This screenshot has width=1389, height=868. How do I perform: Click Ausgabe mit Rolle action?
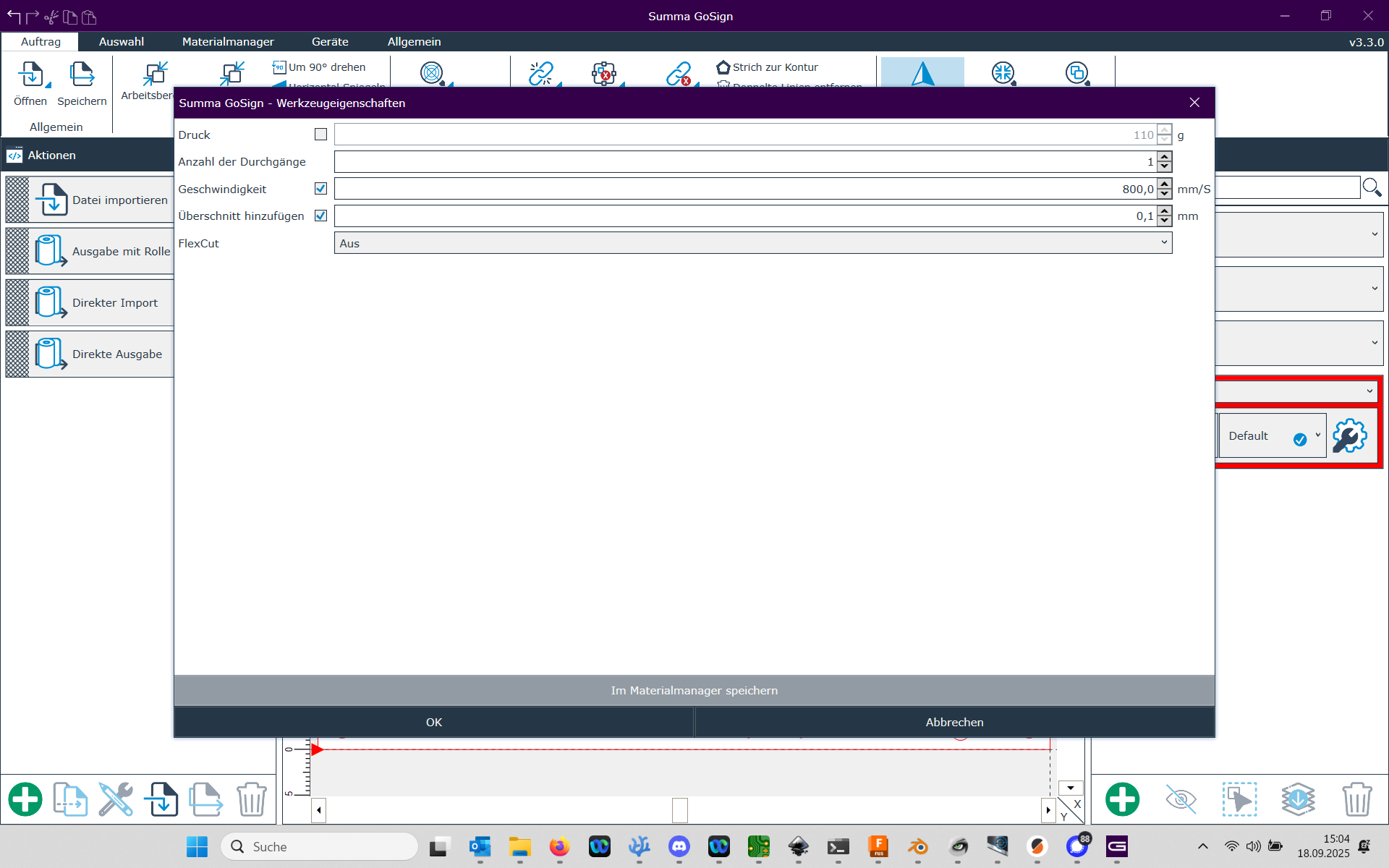coord(90,251)
